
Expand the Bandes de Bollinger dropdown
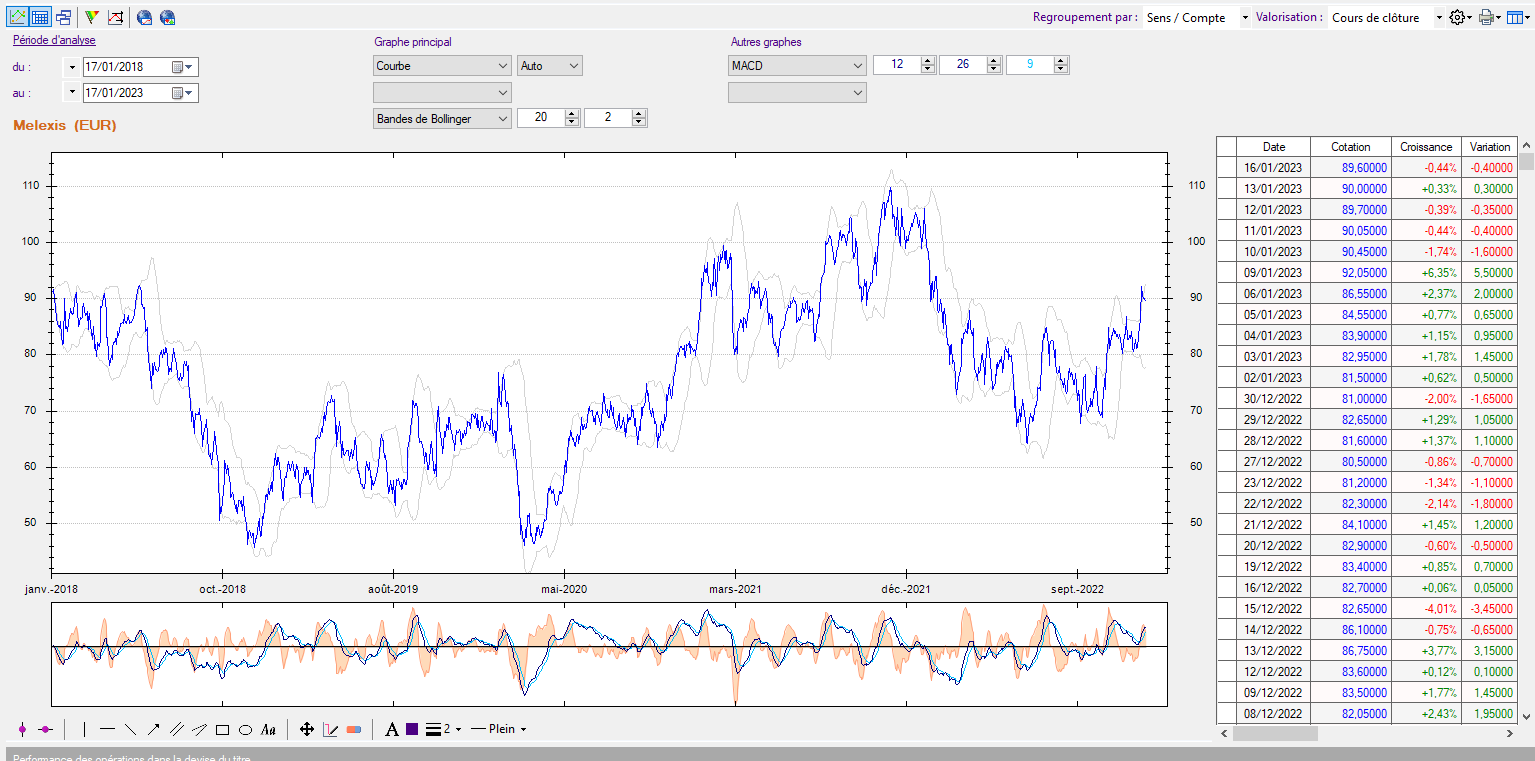(x=442, y=118)
